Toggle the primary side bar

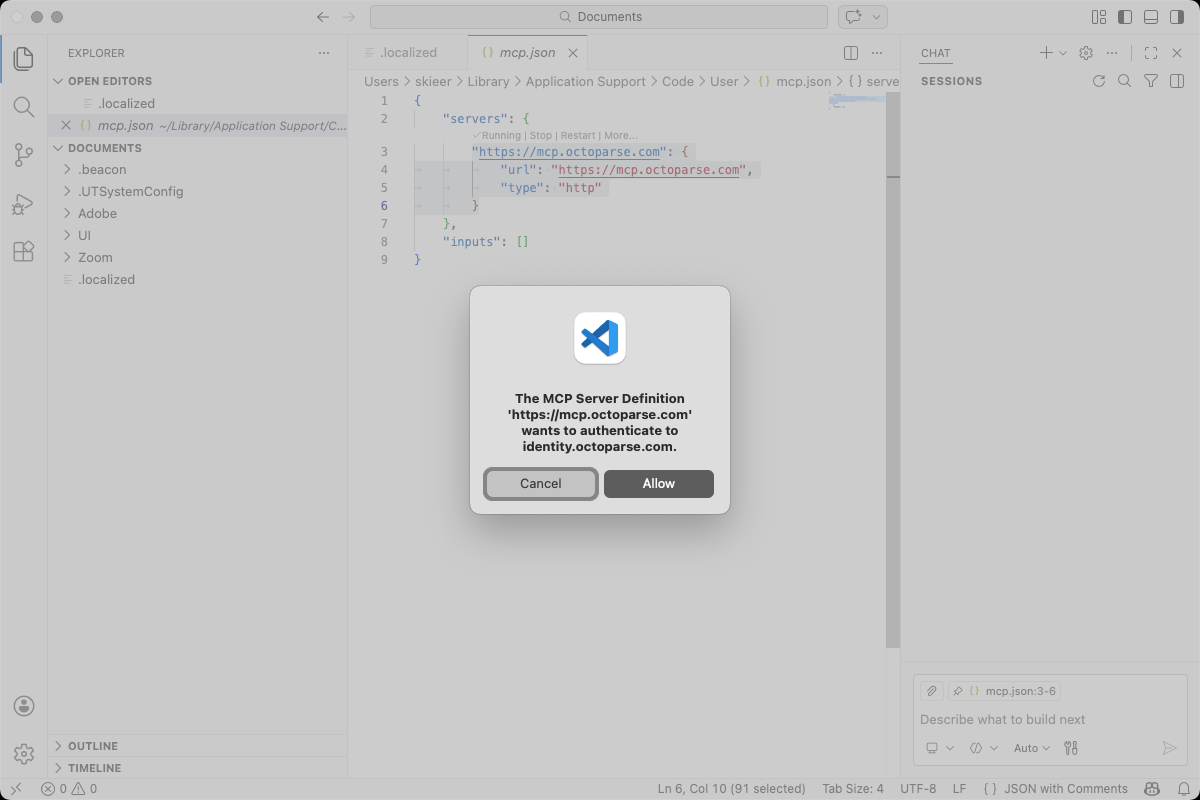point(1125,17)
